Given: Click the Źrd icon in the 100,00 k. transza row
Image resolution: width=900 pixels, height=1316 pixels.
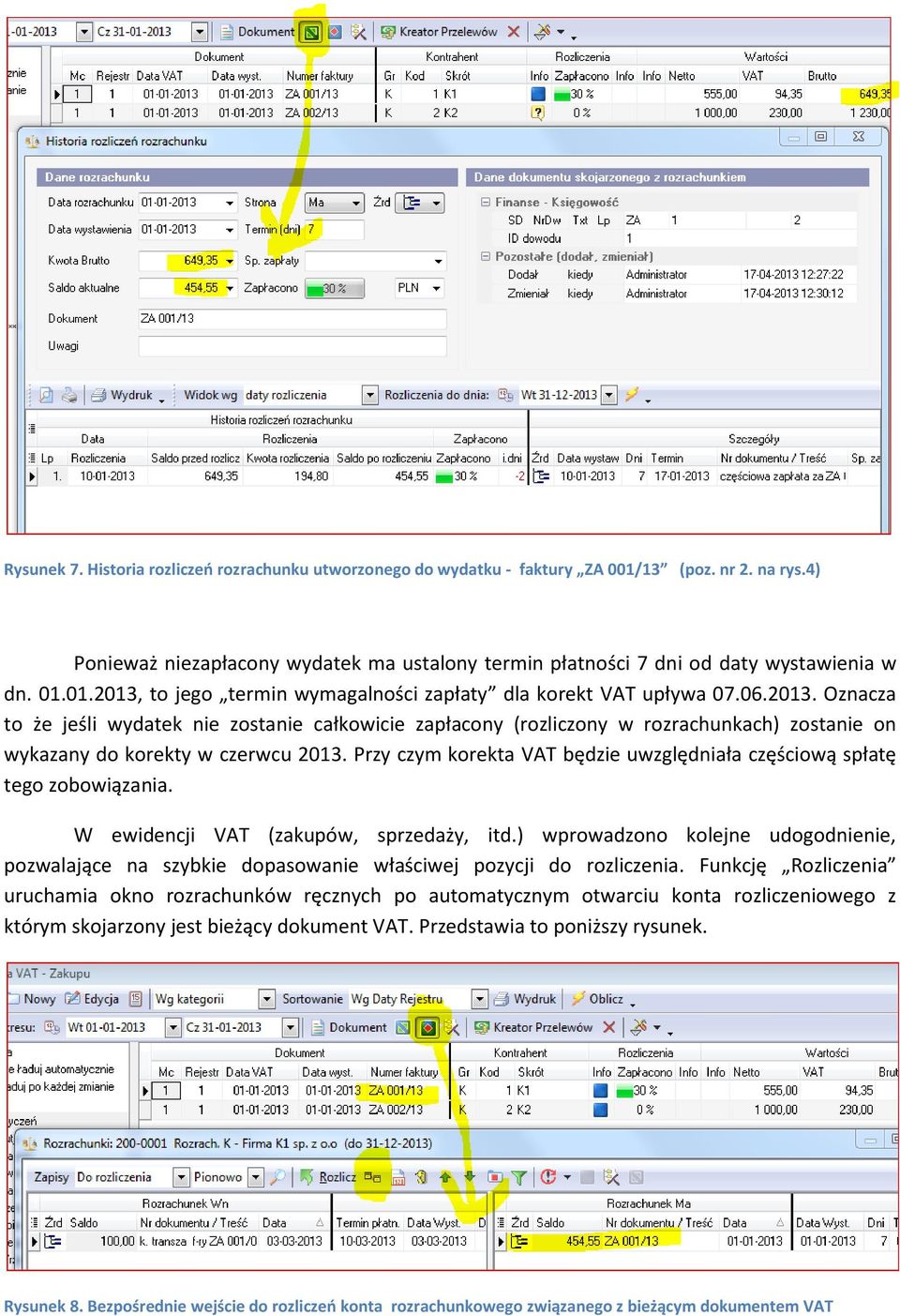Looking at the screenshot, I should (53, 1241).
